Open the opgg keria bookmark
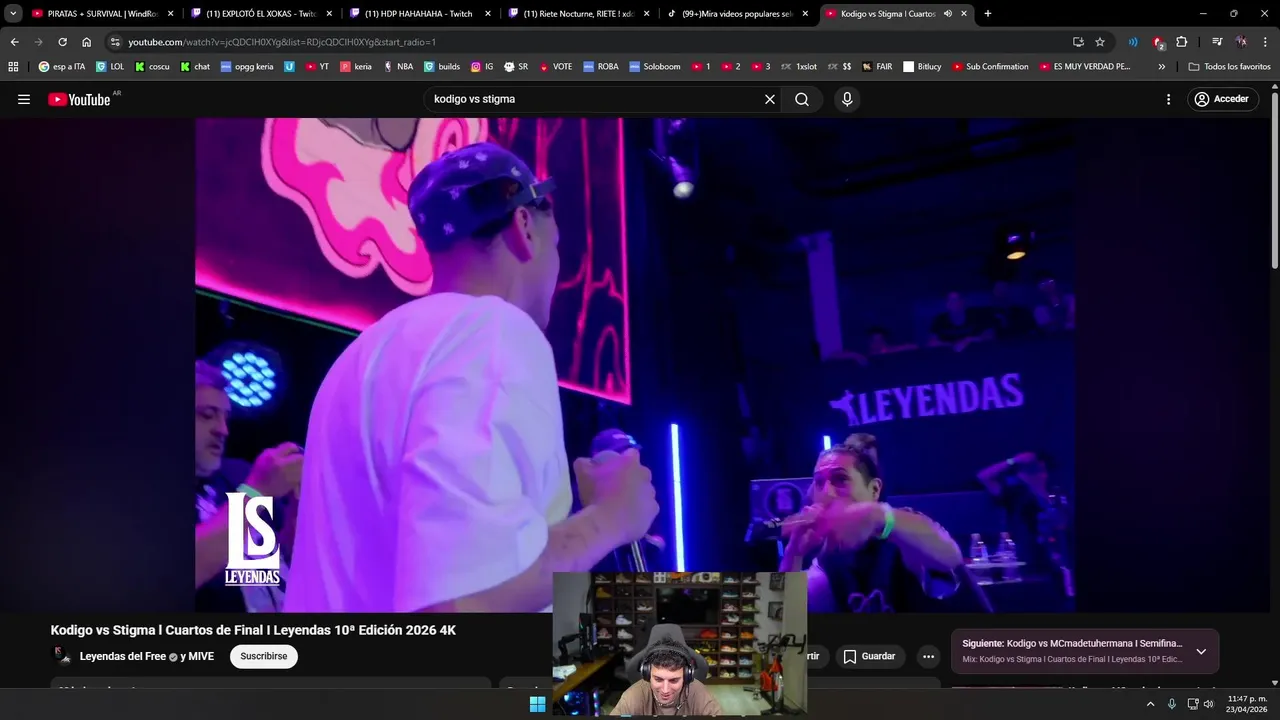 point(247,66)
